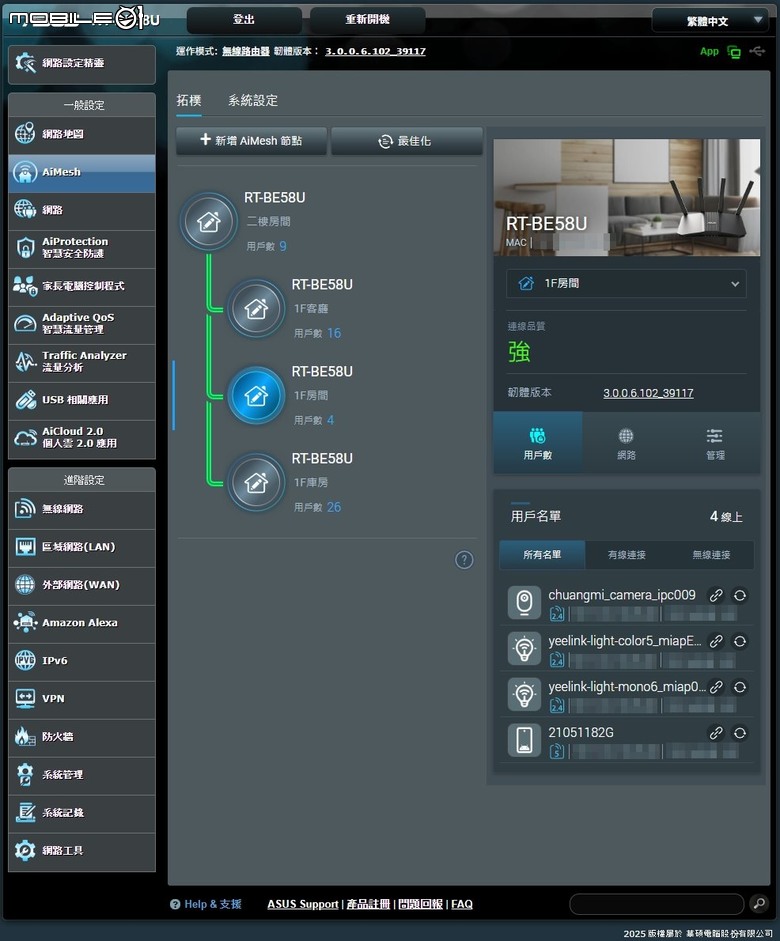
Task: Open the 問題回報 link
Action: [x=421, y=904]
